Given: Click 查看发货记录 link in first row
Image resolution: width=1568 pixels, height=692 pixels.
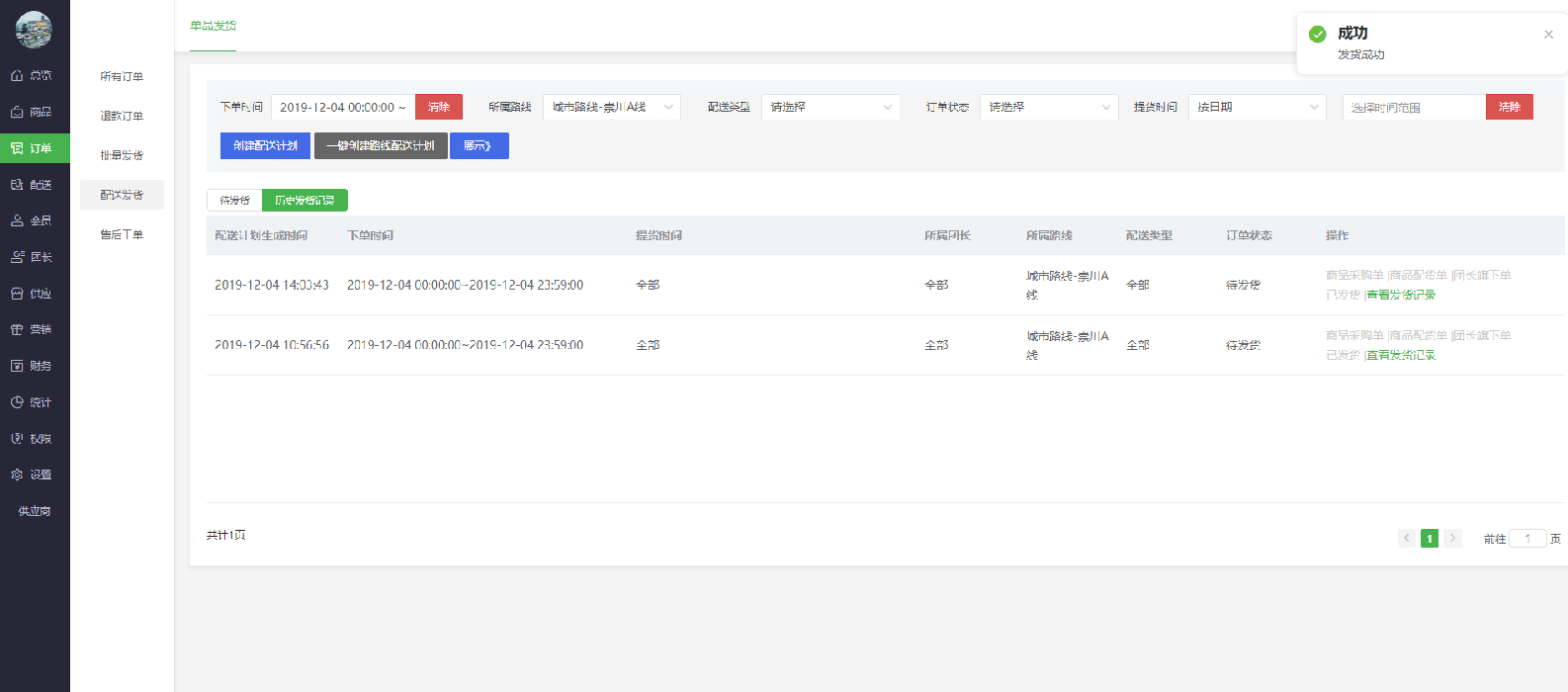Looking at the screenshot, I should 1401,295.
